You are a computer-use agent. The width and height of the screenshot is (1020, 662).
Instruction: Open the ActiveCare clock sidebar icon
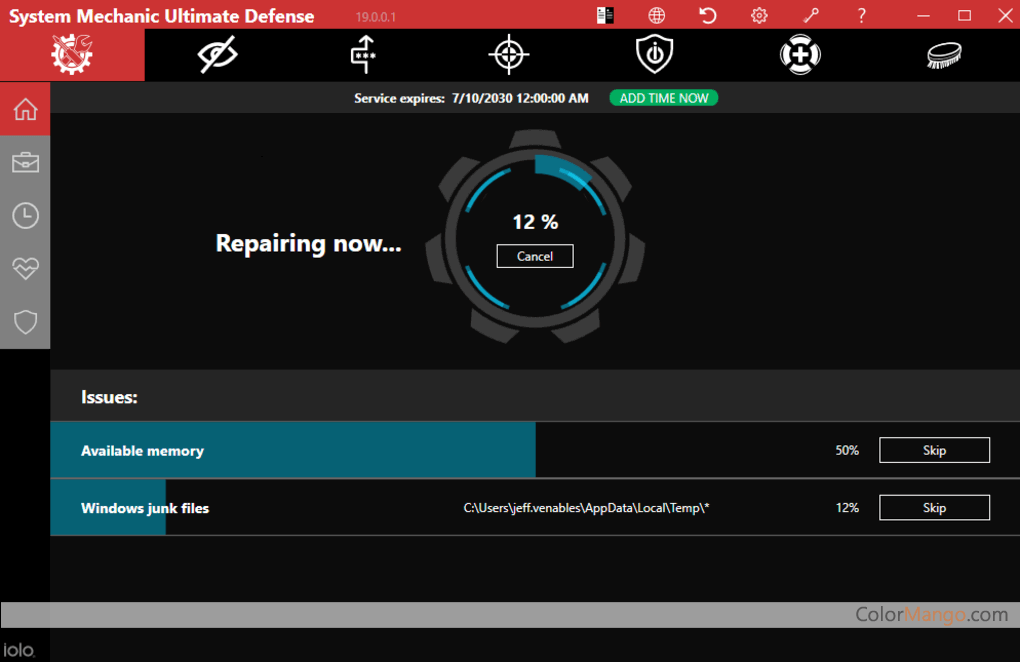coord(25,215)
